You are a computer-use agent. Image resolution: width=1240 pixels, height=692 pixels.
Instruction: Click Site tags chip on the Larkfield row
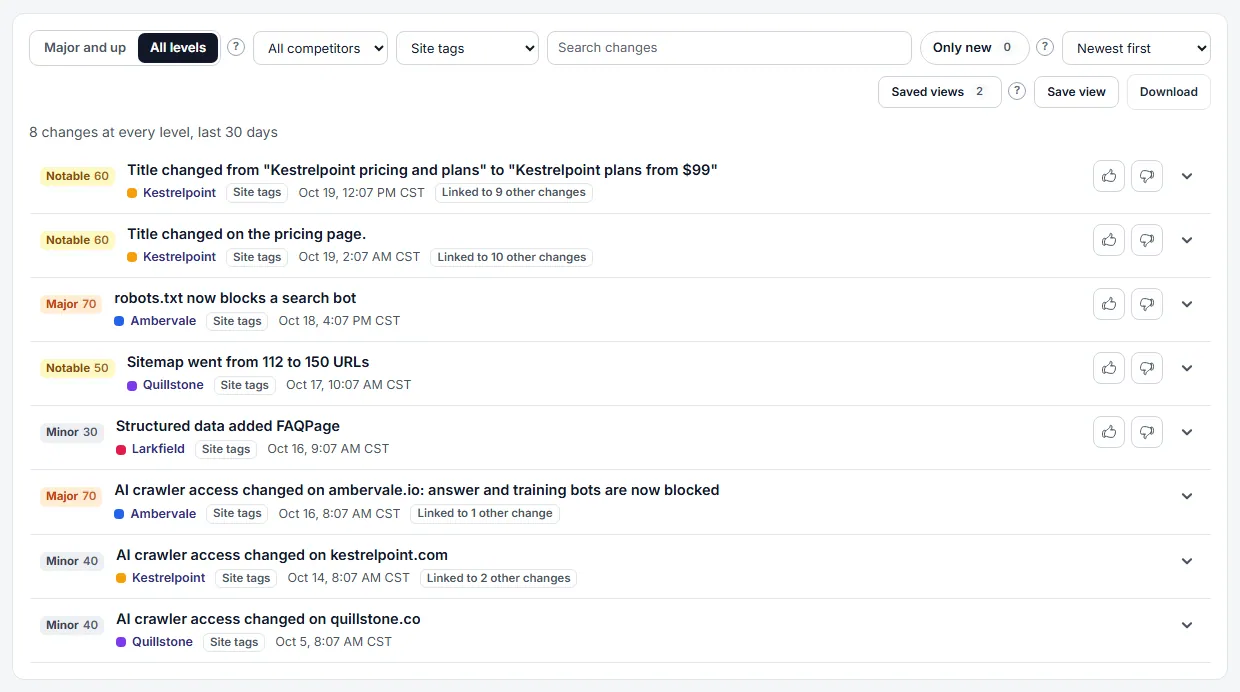click(x=226, y=449)
